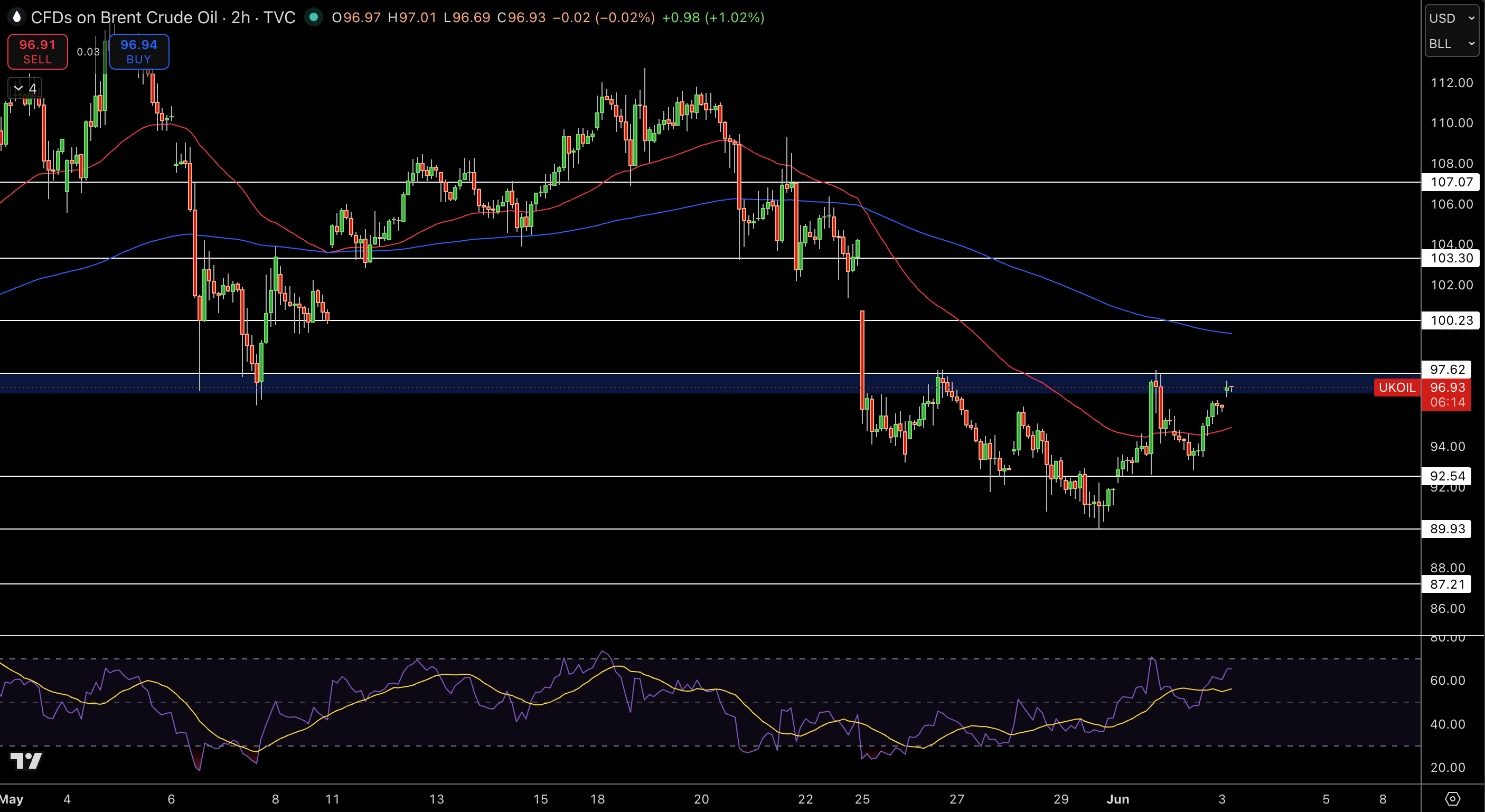Image resolution: width=1485 pixels, height=812 pixels.
Task: Select the 92.54 horizontal line price label
Action: pos(1447,476)
